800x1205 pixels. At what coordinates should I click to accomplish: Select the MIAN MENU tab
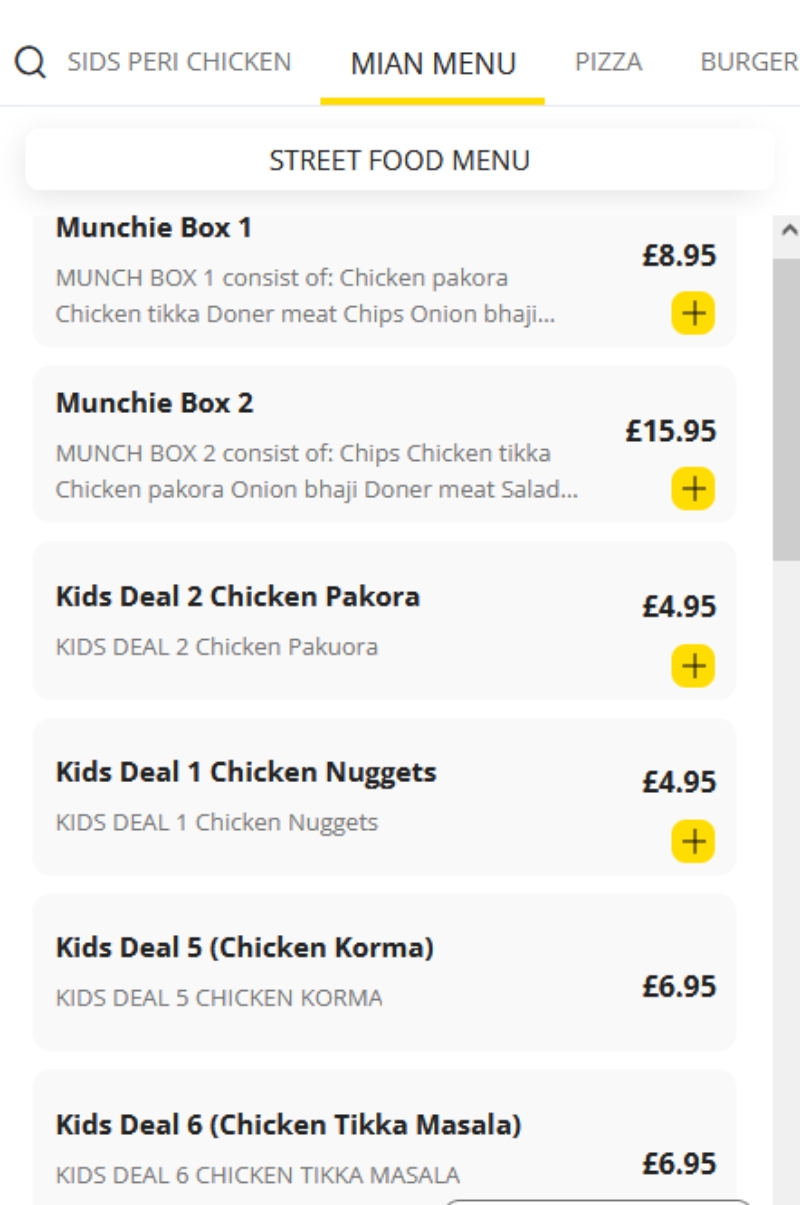[433, 64]
